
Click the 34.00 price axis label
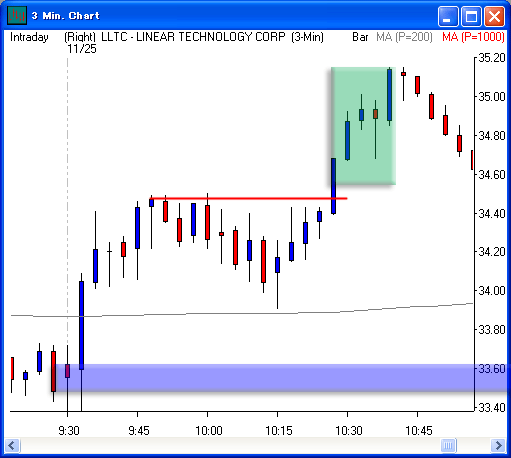tap(492, 291)
